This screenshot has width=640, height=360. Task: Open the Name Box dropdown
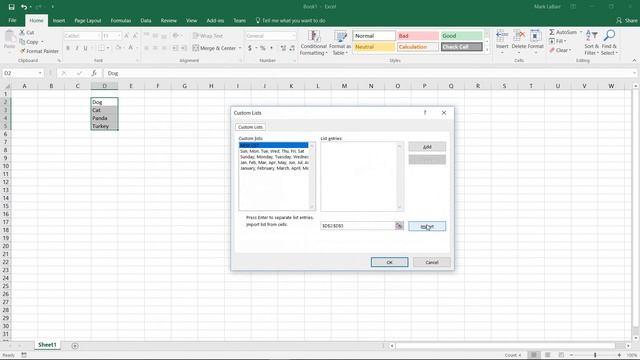click(40, 73)
